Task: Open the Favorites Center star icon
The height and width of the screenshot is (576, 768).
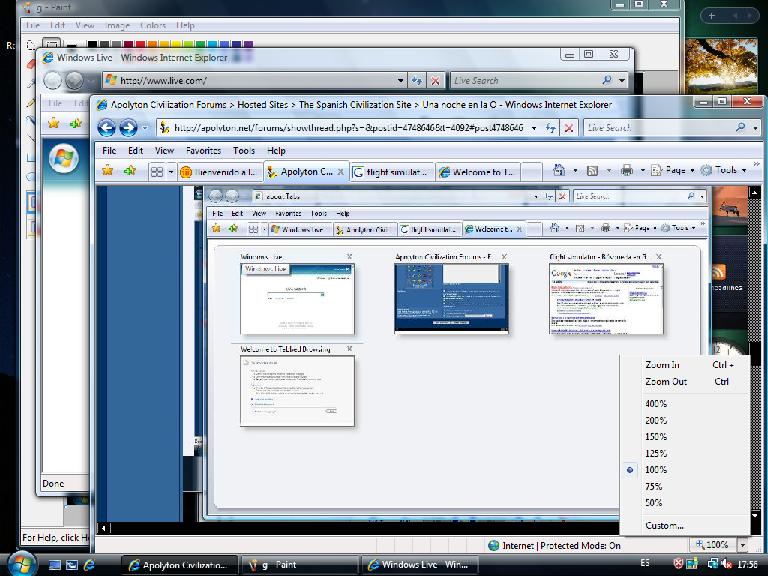Action: [x=107, y=171]
